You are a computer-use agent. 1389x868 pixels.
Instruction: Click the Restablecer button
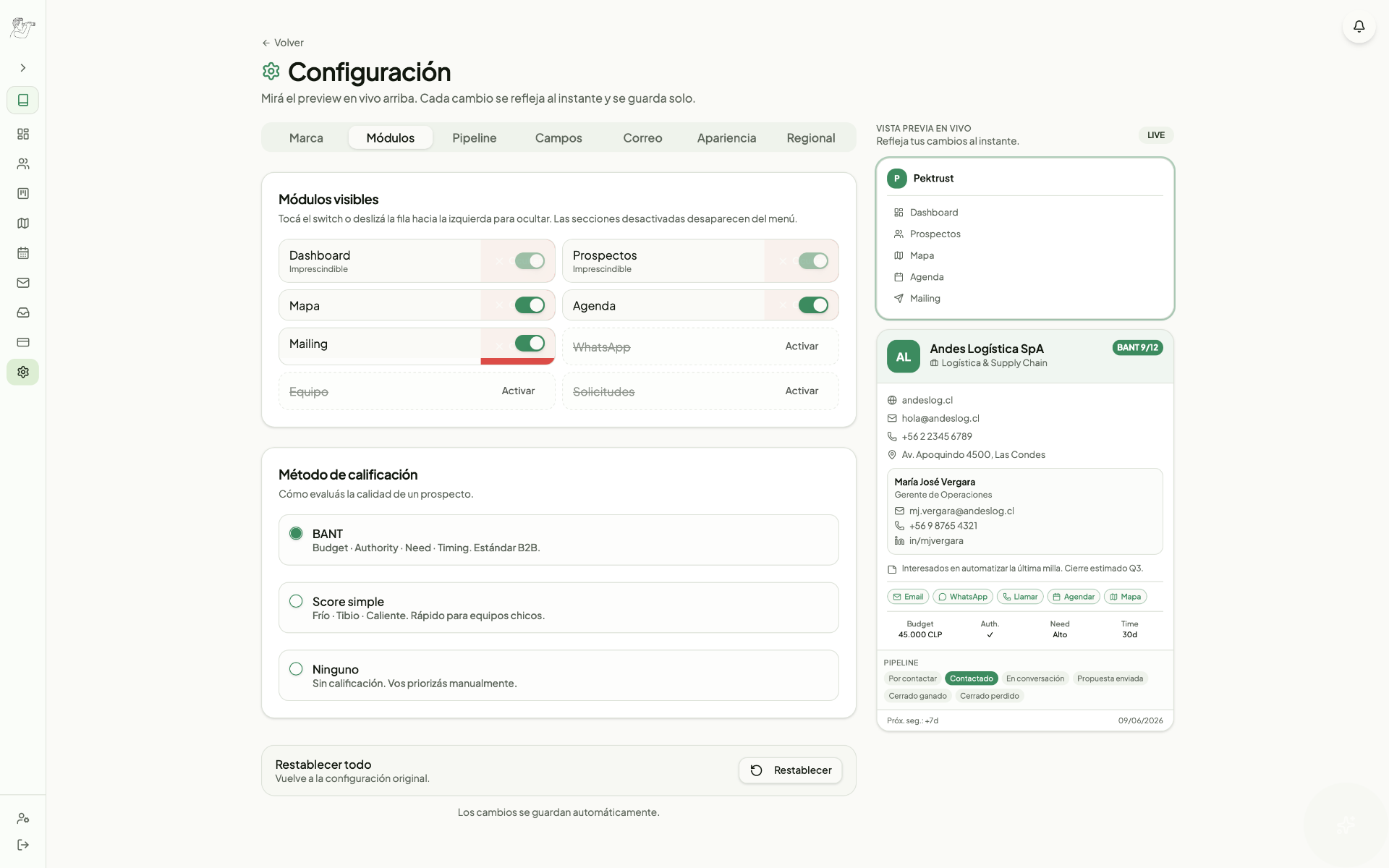point(790,770)
